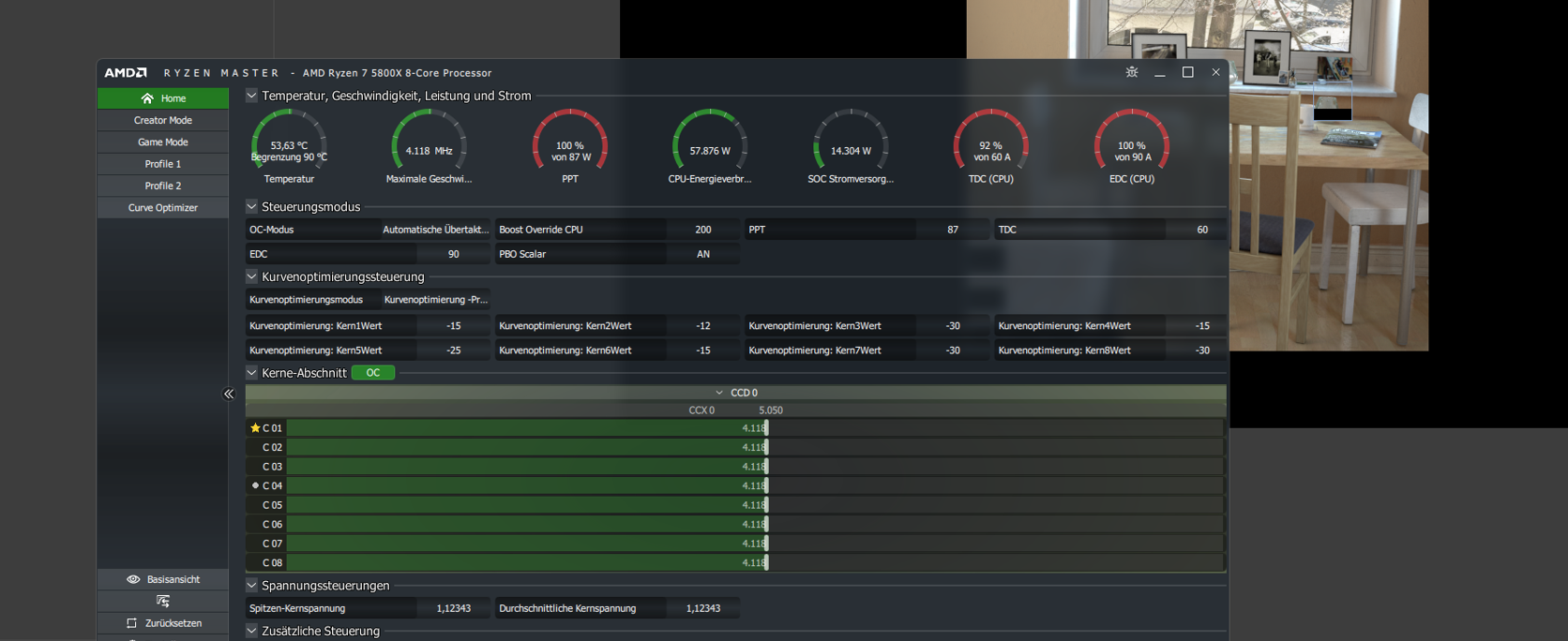
Task: Click the TDC value 60 field
Action: (x=1202, y=230)
